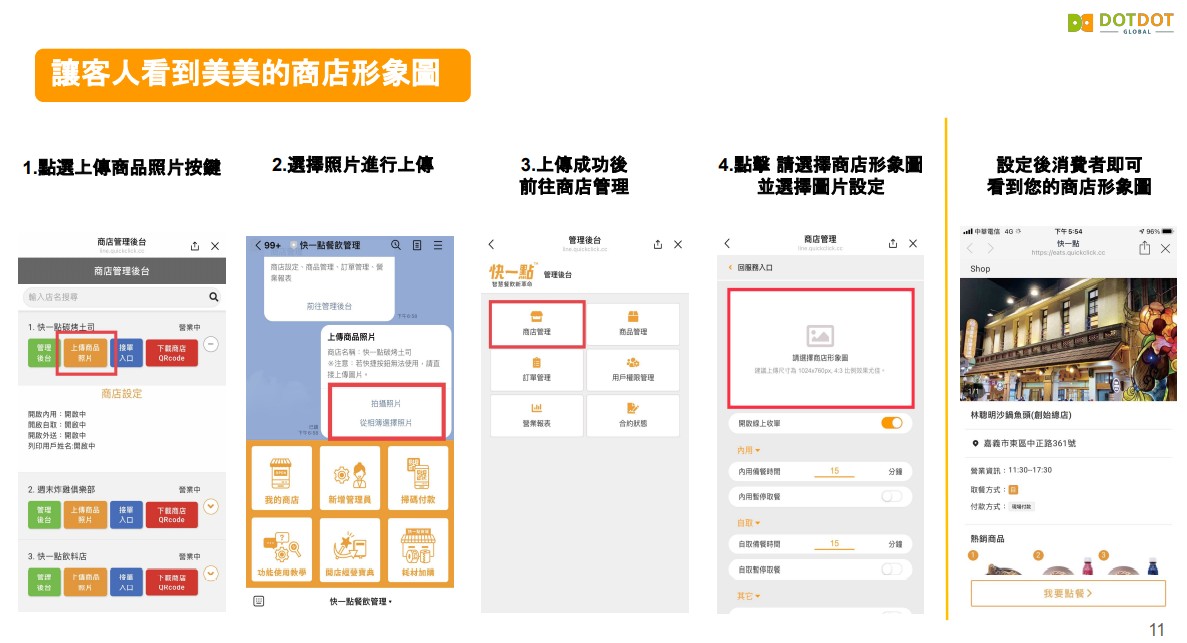Click 上傳商品照片 button for 快一點碳烤土司
The image size is (1187, 643).
(x=85, y=353)
